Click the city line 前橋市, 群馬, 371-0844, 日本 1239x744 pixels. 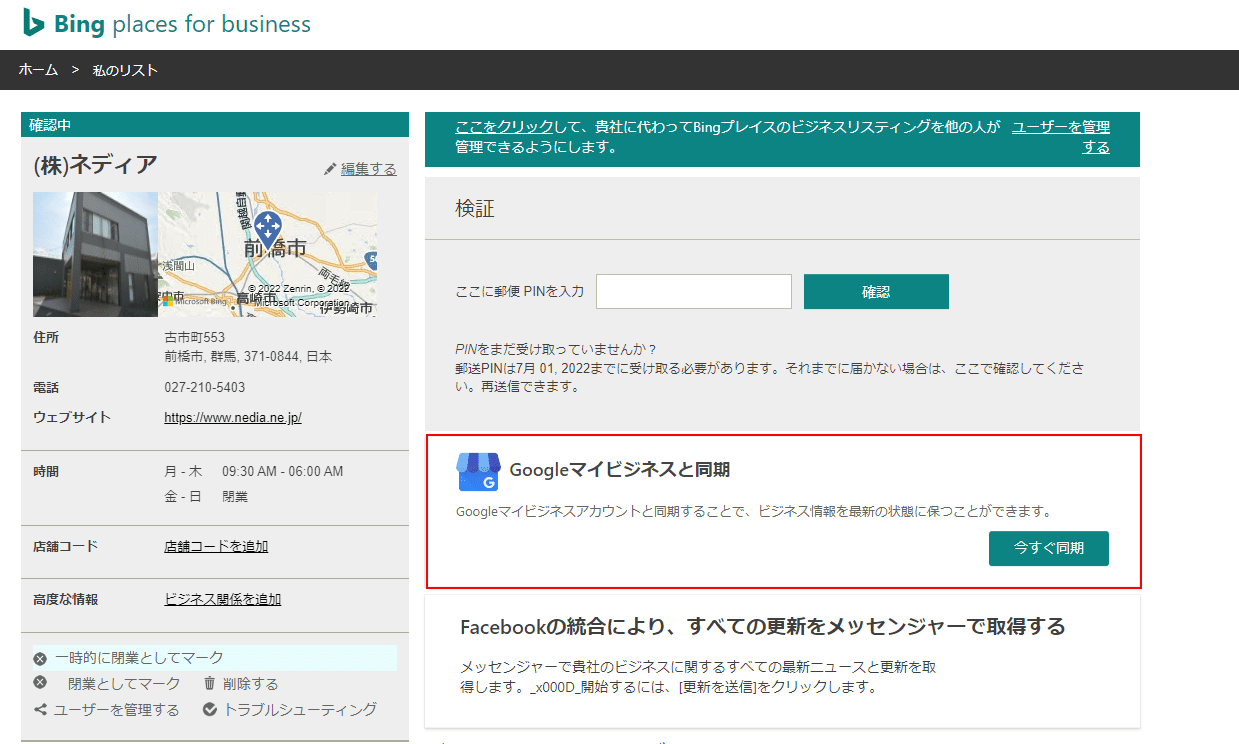coord(248,357)
